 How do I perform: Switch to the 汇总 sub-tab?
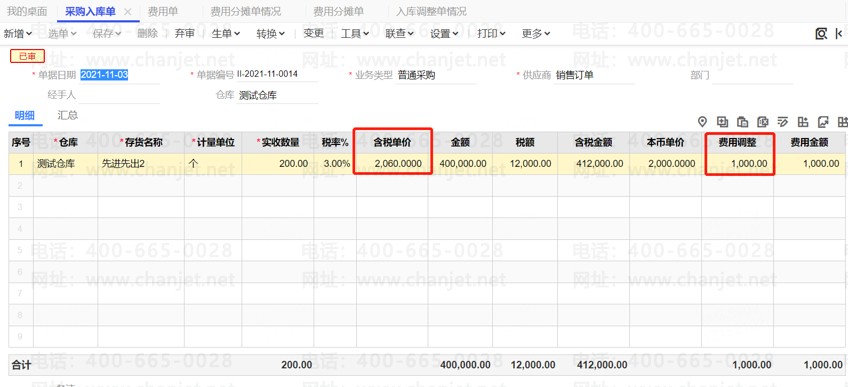pos(68,115)
